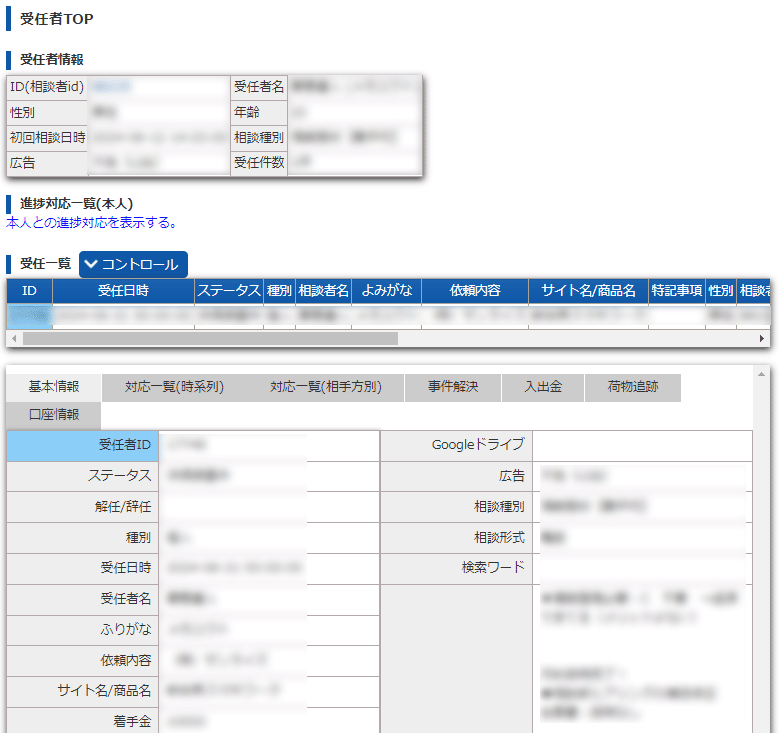Image resolution: width=779 pixels, height=733 pixels.
Task: Switch to the 口座情報 tab
Action: [x=53, y=414]
